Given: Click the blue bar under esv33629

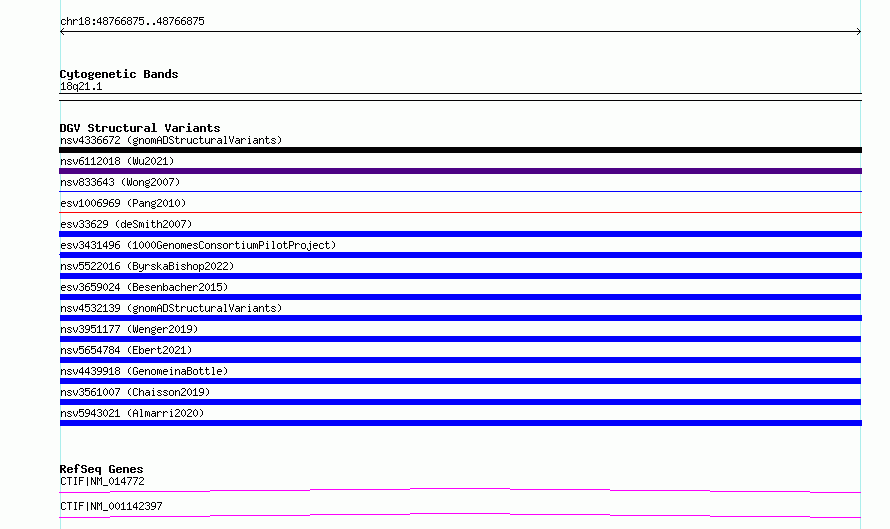Looking at the screenshot, I should [460, 234].
